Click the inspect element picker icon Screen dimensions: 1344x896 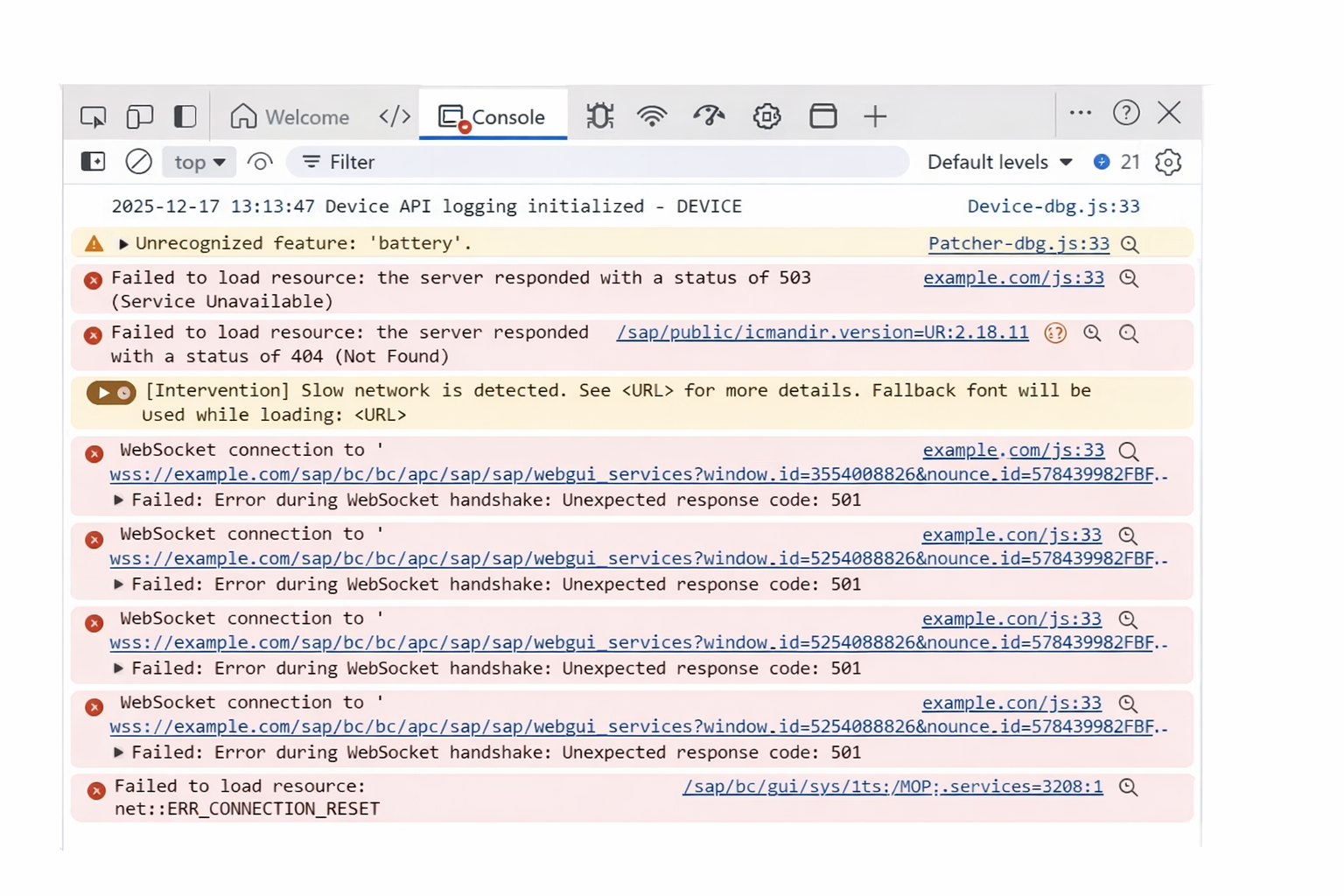click(x=93, y=116)
